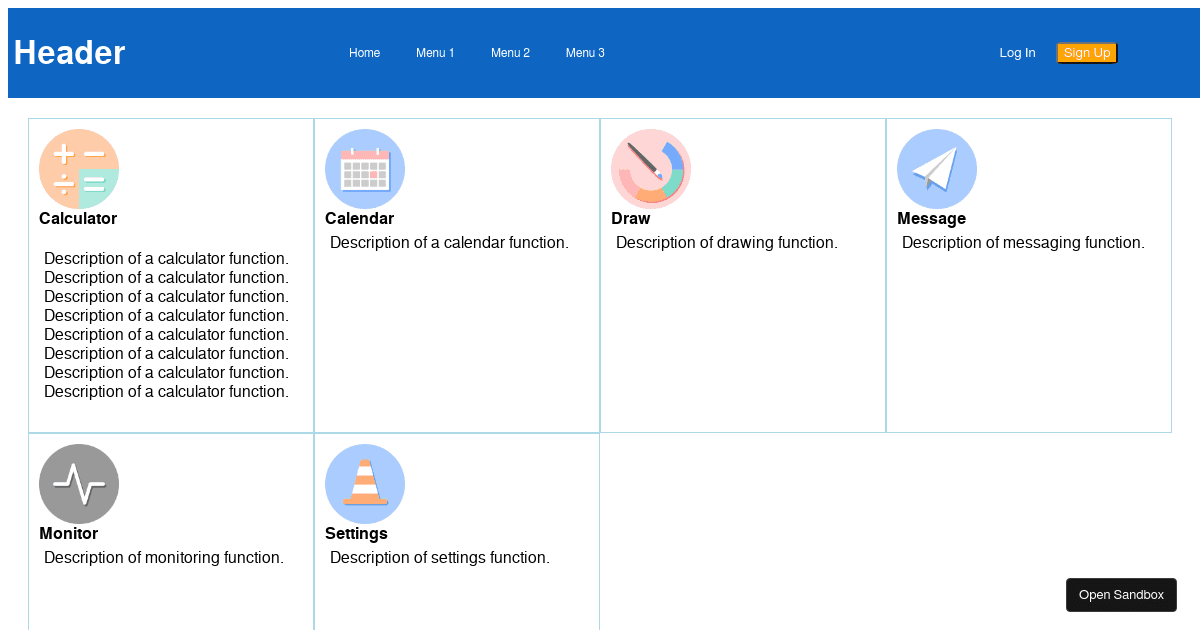Click the Calculator icon

click(x=79, y=169)
